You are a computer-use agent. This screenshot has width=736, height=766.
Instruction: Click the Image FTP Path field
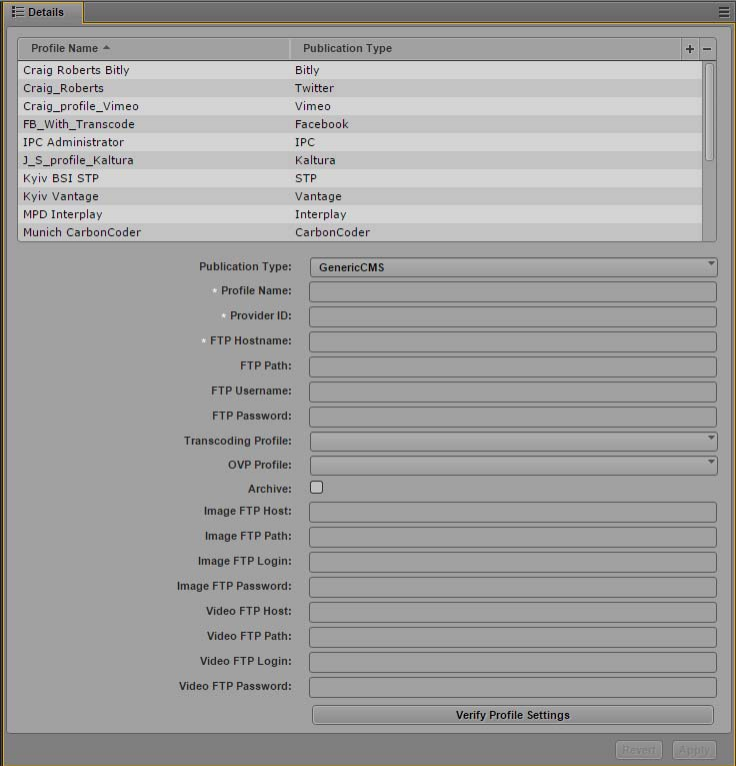(x=513, y=537)
